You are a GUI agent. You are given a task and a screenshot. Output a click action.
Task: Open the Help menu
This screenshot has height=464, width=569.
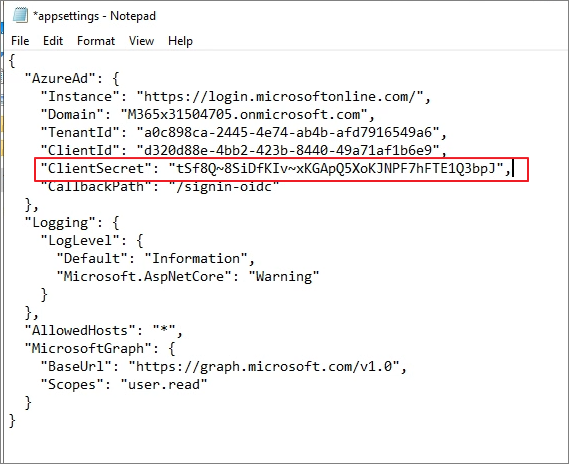tap(180, 41)
